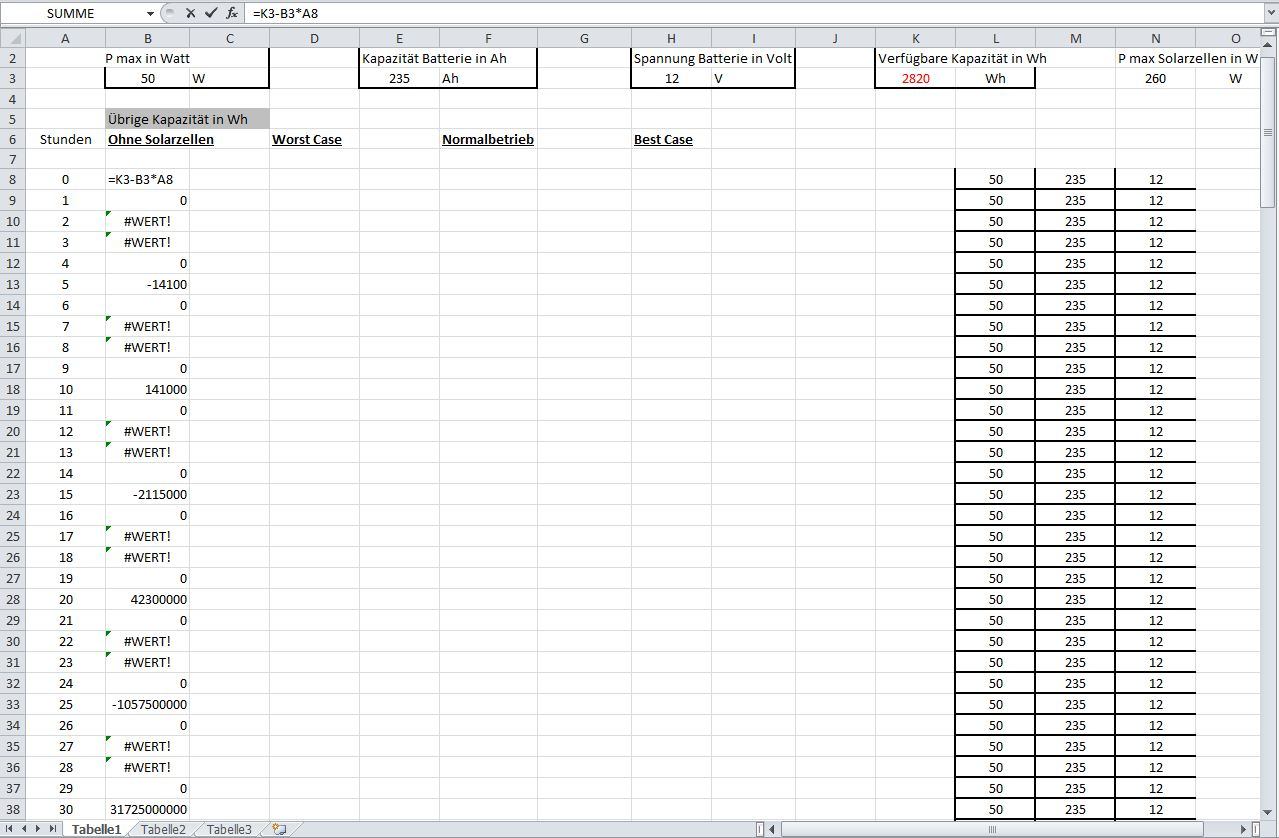Screen dimensions: 1279x838
Task: Insert a new worksheet icon
Action: pos(279,829)
